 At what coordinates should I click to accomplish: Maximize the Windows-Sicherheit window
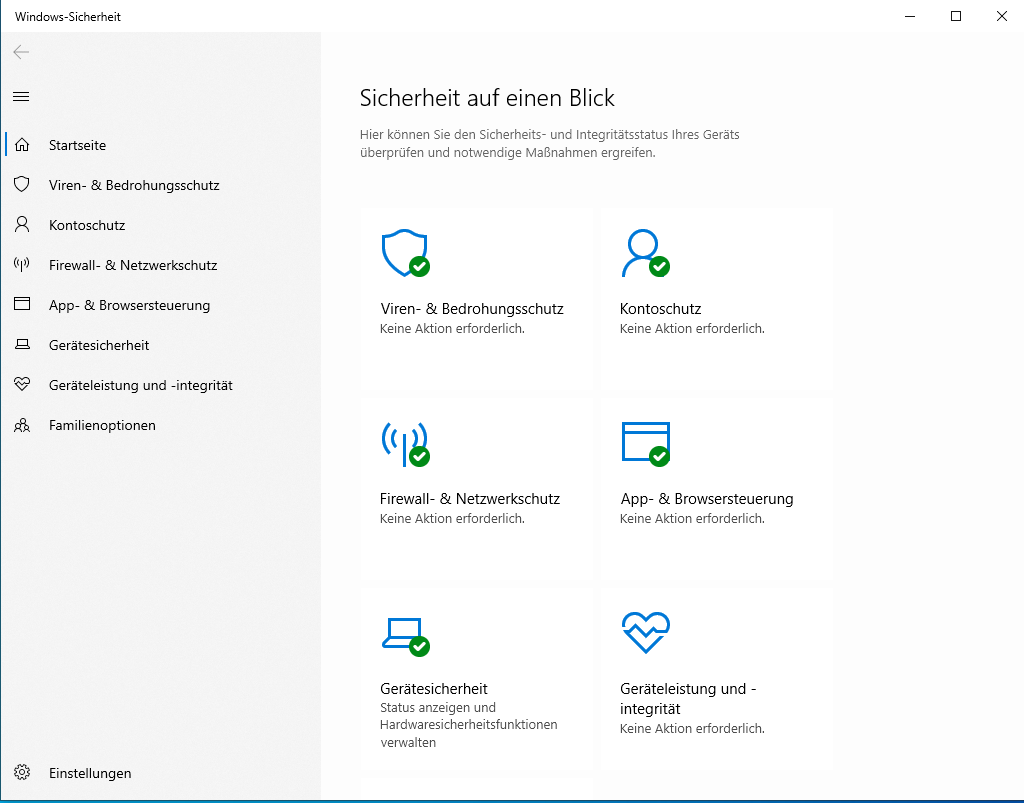click(x=955, y=16)
